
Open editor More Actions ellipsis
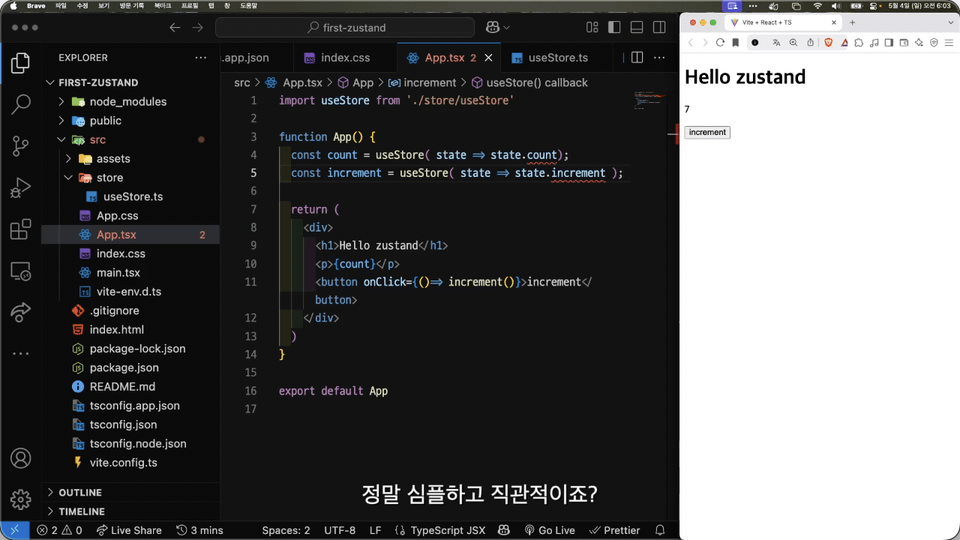point(659,58)
